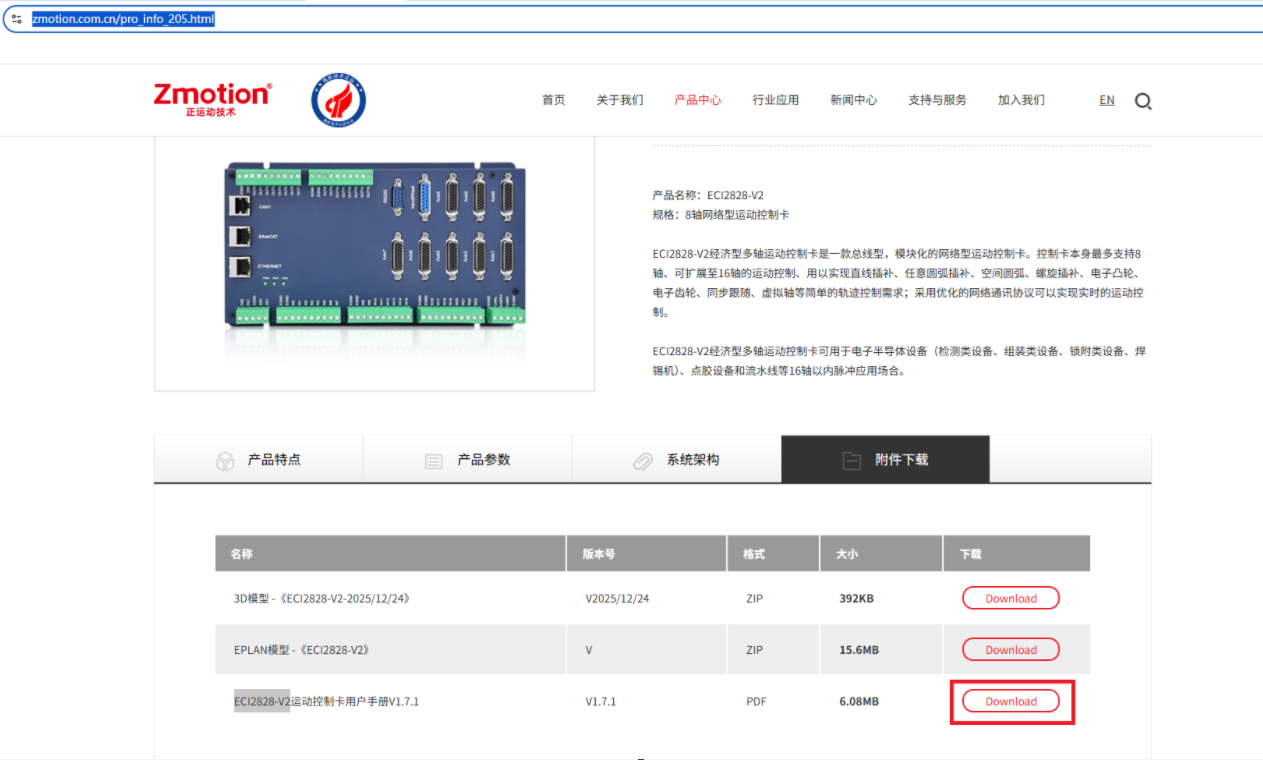Select the 附件下载 tab
The width and height of the screenshot is (1263, 760).
[x=886, y=460]
